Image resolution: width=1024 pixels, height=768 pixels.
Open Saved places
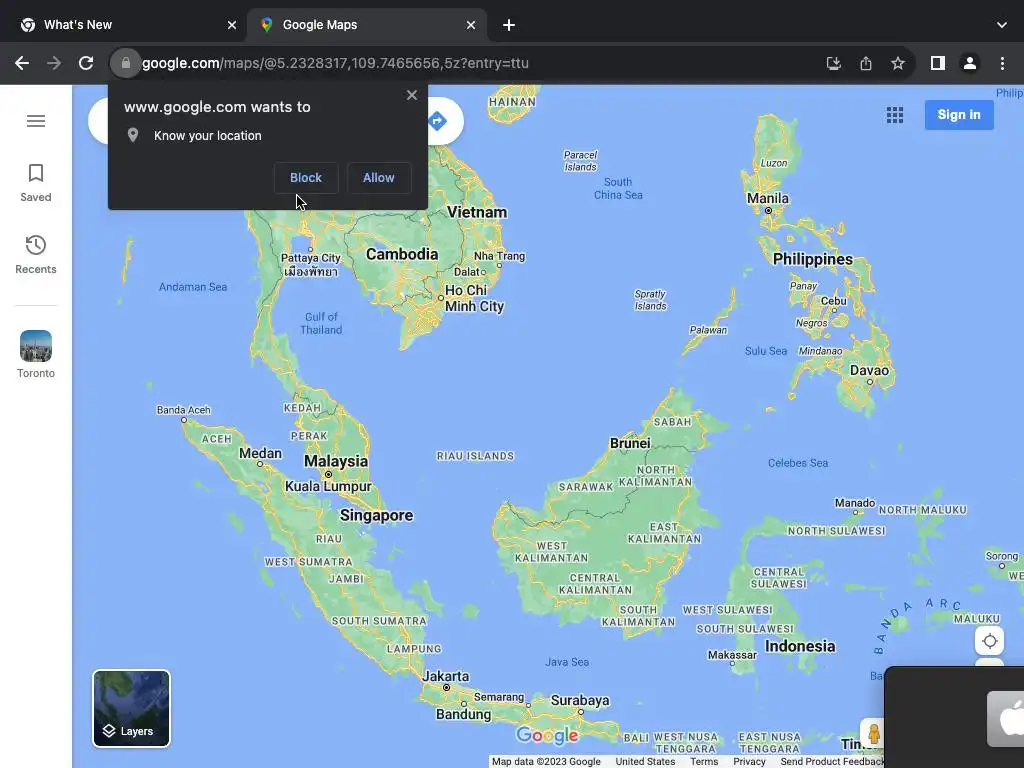pos(36,183)
